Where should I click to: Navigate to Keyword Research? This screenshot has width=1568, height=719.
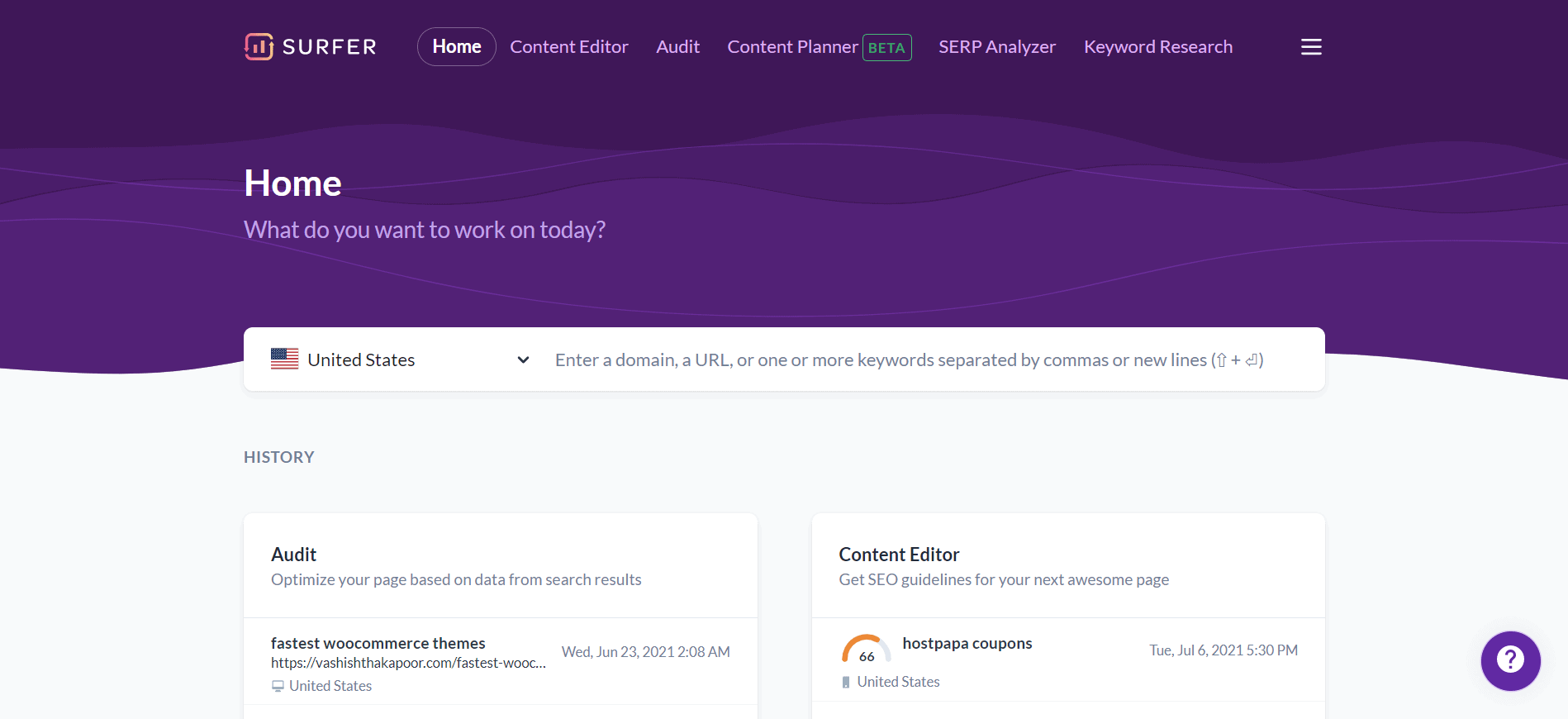point(1158,47)
